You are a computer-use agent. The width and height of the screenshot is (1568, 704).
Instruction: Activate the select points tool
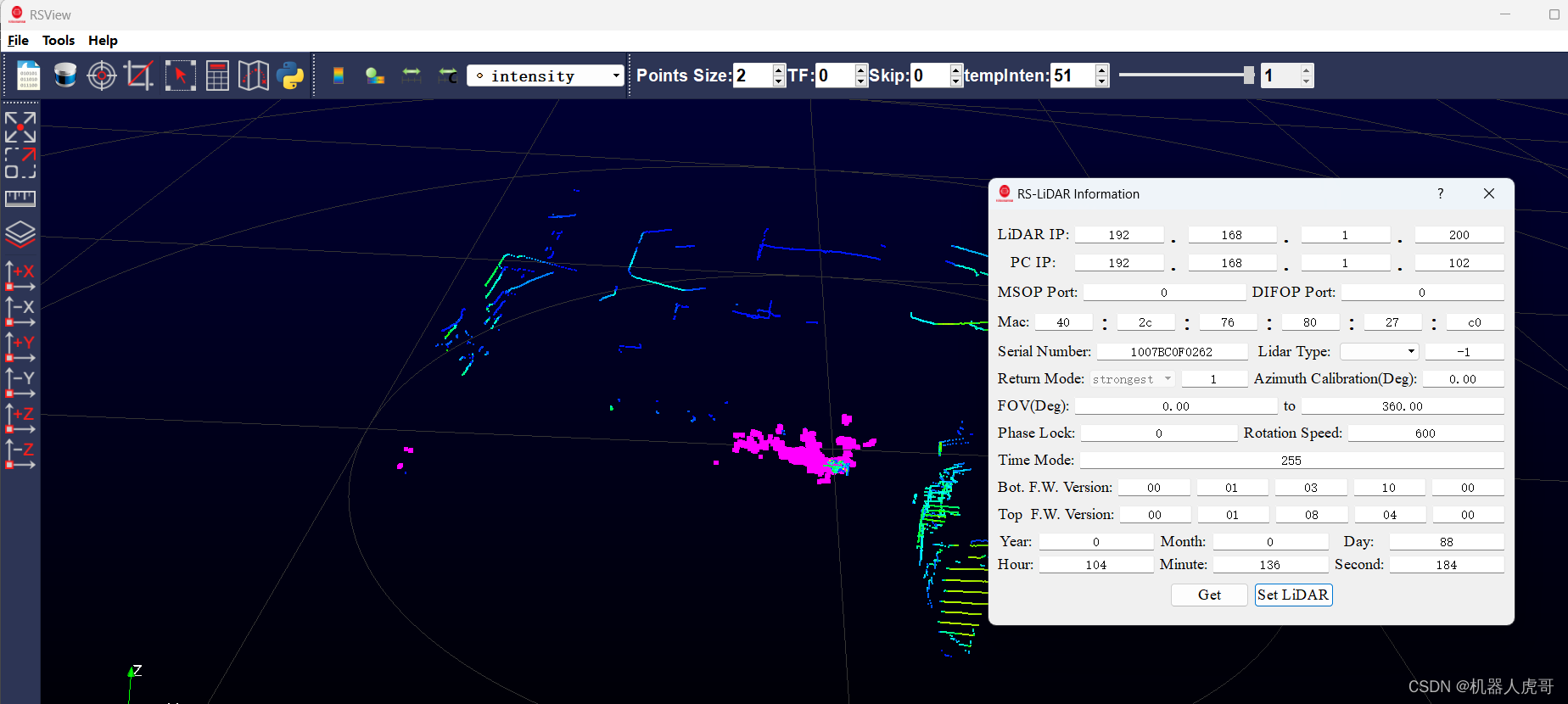click(x=180, y=75)
